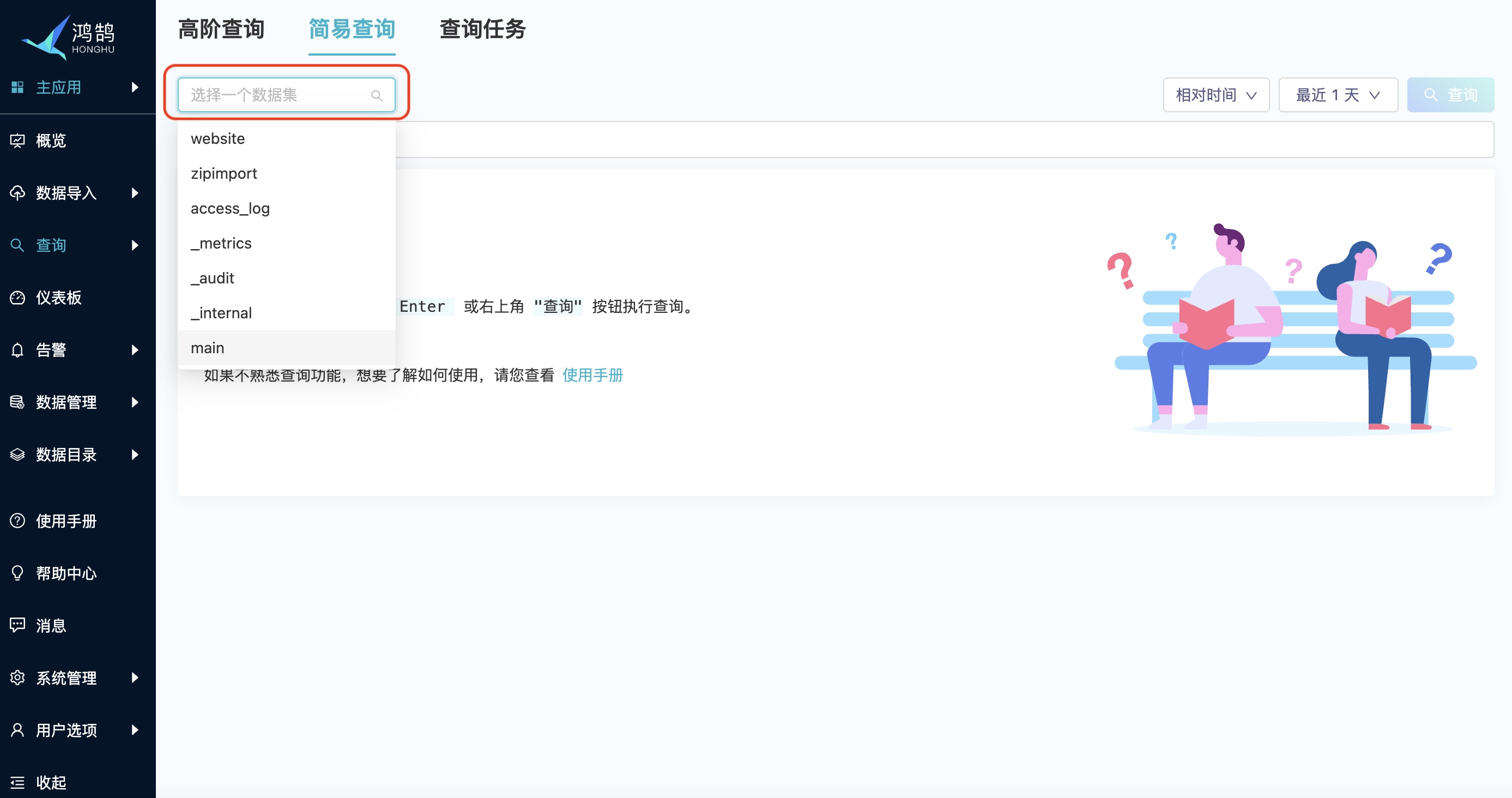Expand the 告警 submenu arrow
1512x798 pixels.
(135, 350)
